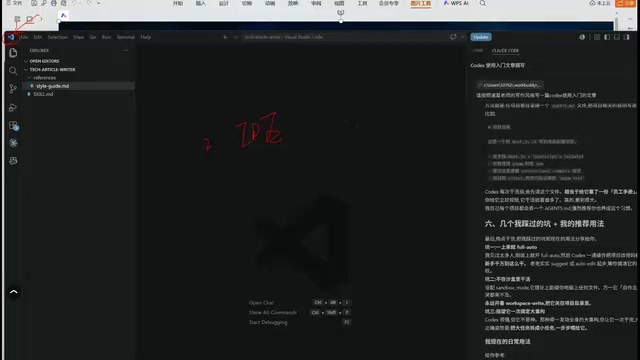
Task: Open the VS Code Terminal menu
Action: pos(125,37)
